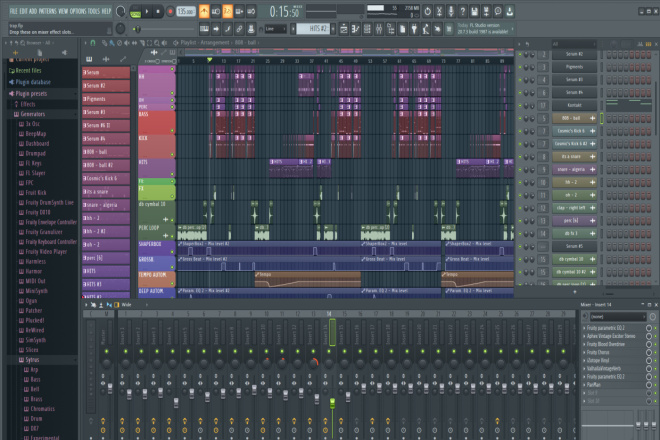This screenshot has height=440, width=660.
Task: Toggle the link/chain icon in toolbar
Action: 239,29
